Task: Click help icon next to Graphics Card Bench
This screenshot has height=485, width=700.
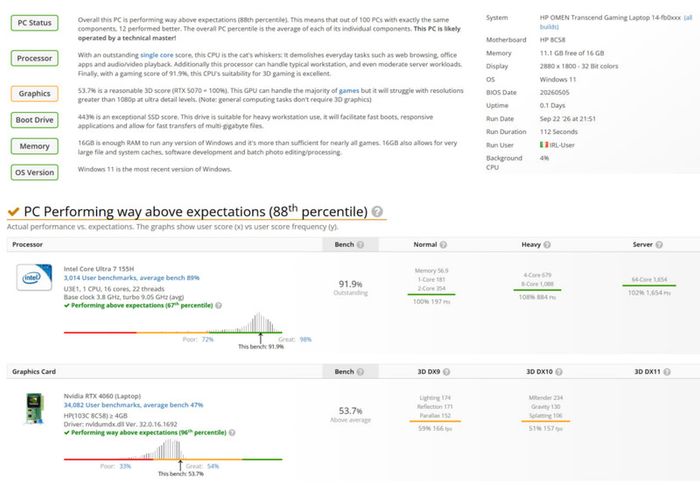Action: (x=360, y=372)
